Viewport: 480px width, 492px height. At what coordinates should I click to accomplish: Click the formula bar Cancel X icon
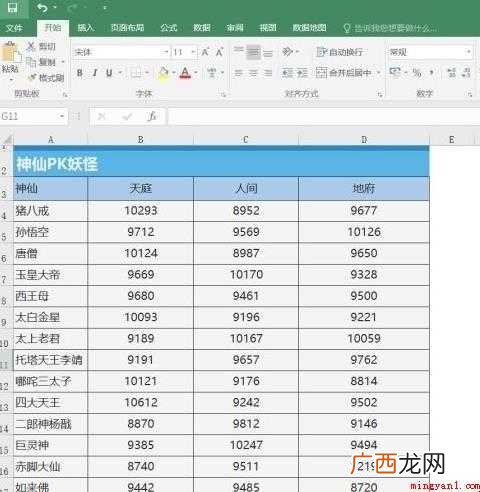tap(102, 116)
